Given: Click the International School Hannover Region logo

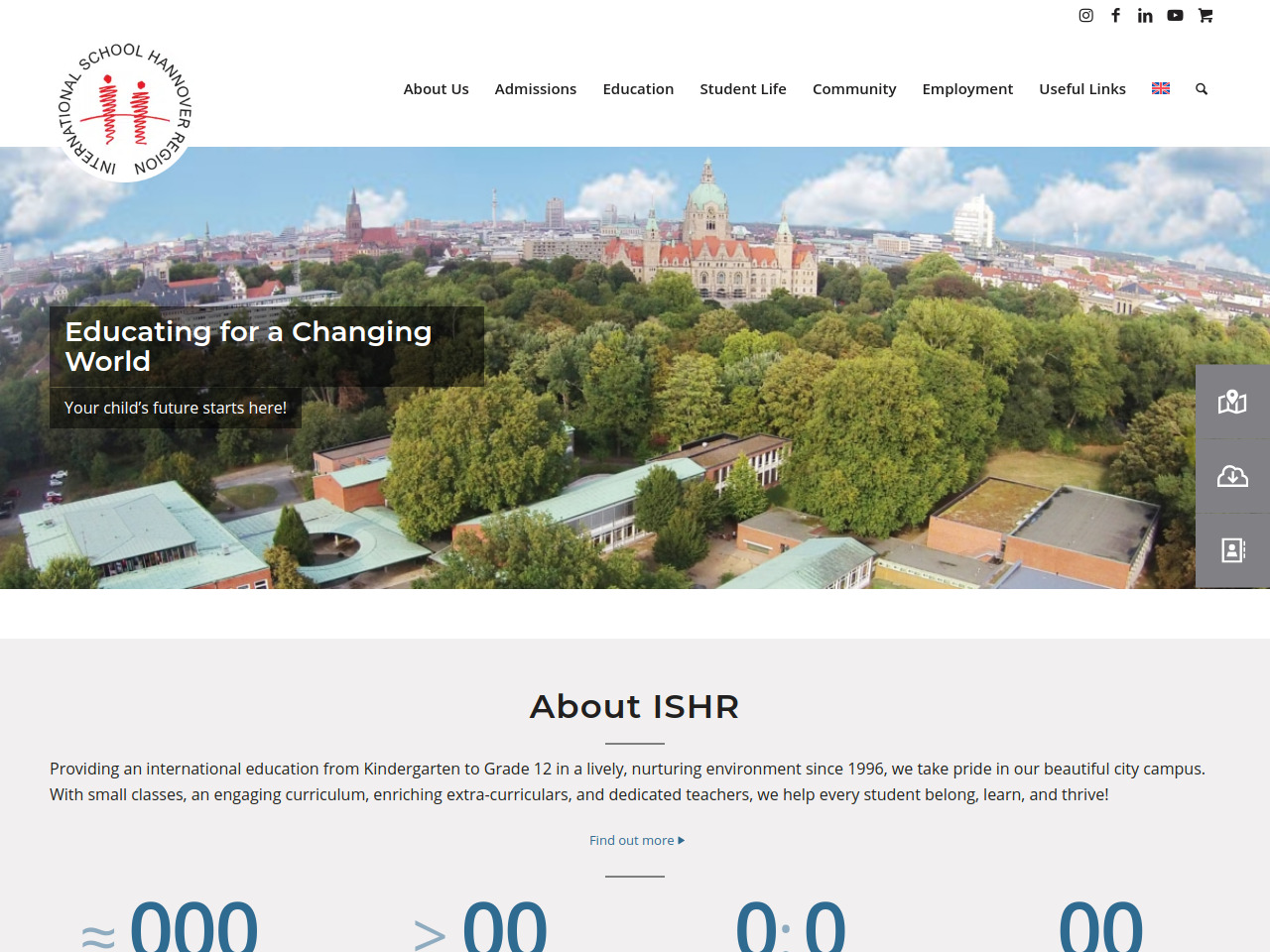Looking at the screenshot, I should (125, 111).
